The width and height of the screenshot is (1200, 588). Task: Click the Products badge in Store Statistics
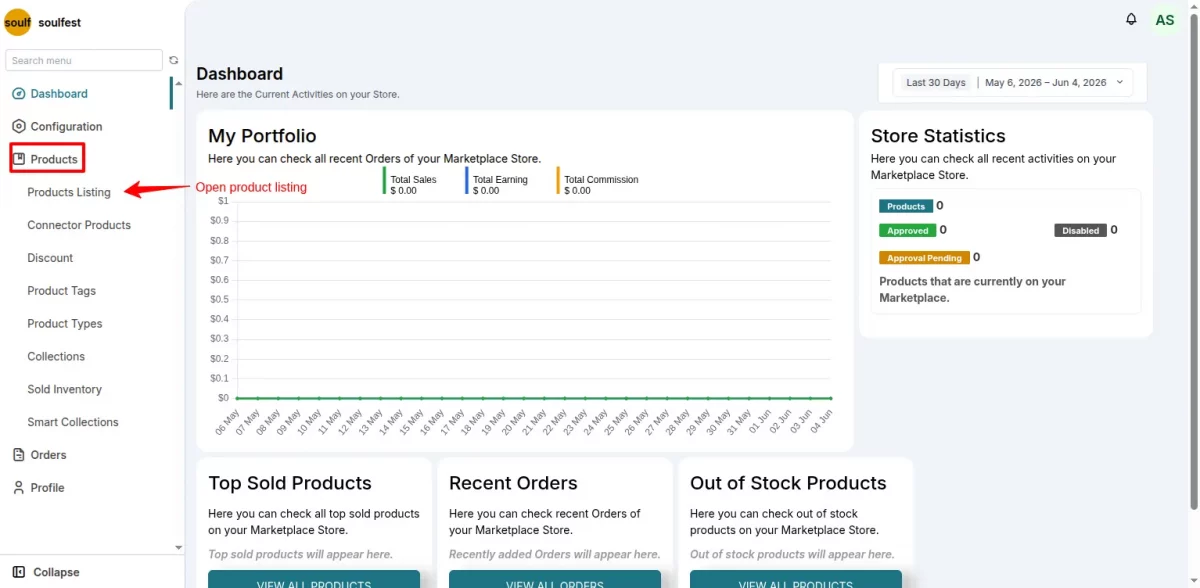(x=906, y=206)
